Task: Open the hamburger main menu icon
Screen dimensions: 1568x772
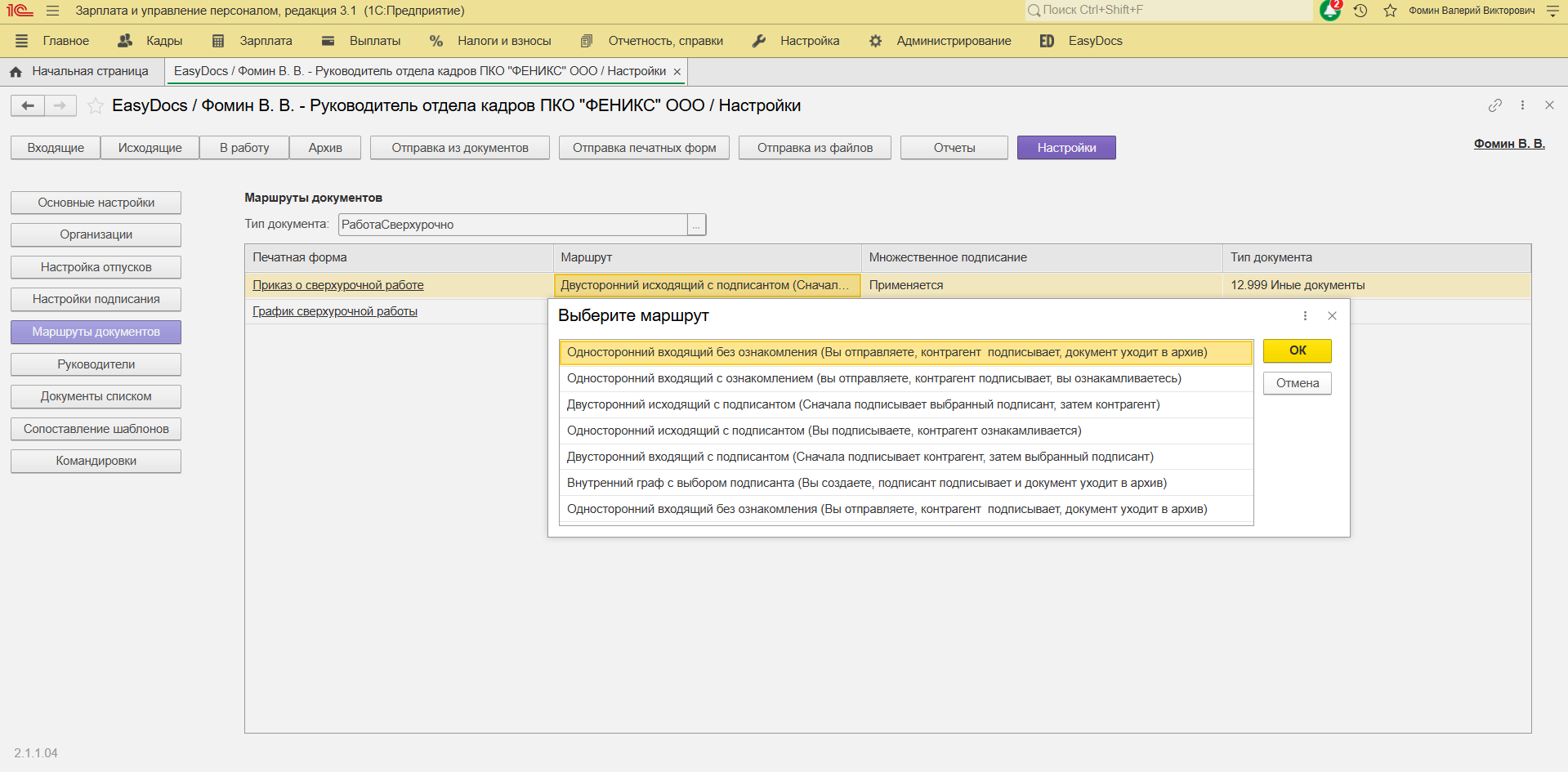Action: [x=53, y=11]
